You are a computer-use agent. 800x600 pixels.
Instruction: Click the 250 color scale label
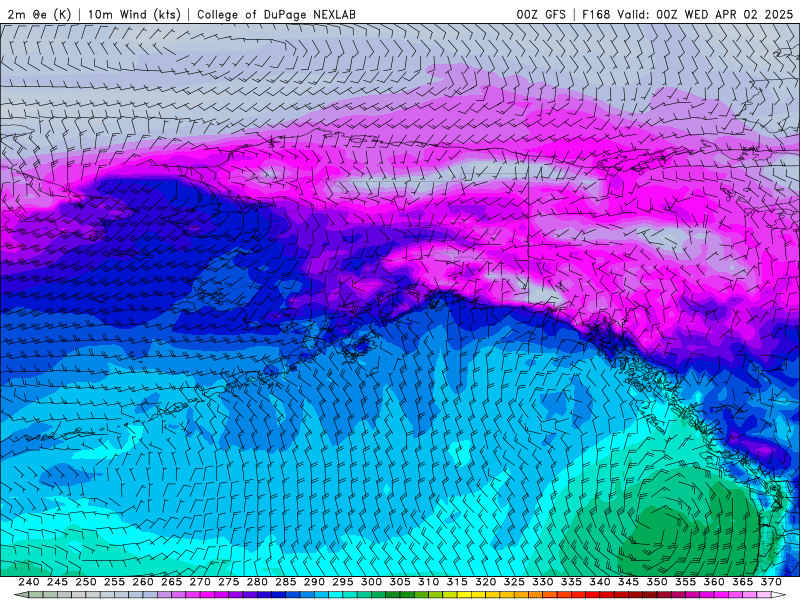pos(86,582)
